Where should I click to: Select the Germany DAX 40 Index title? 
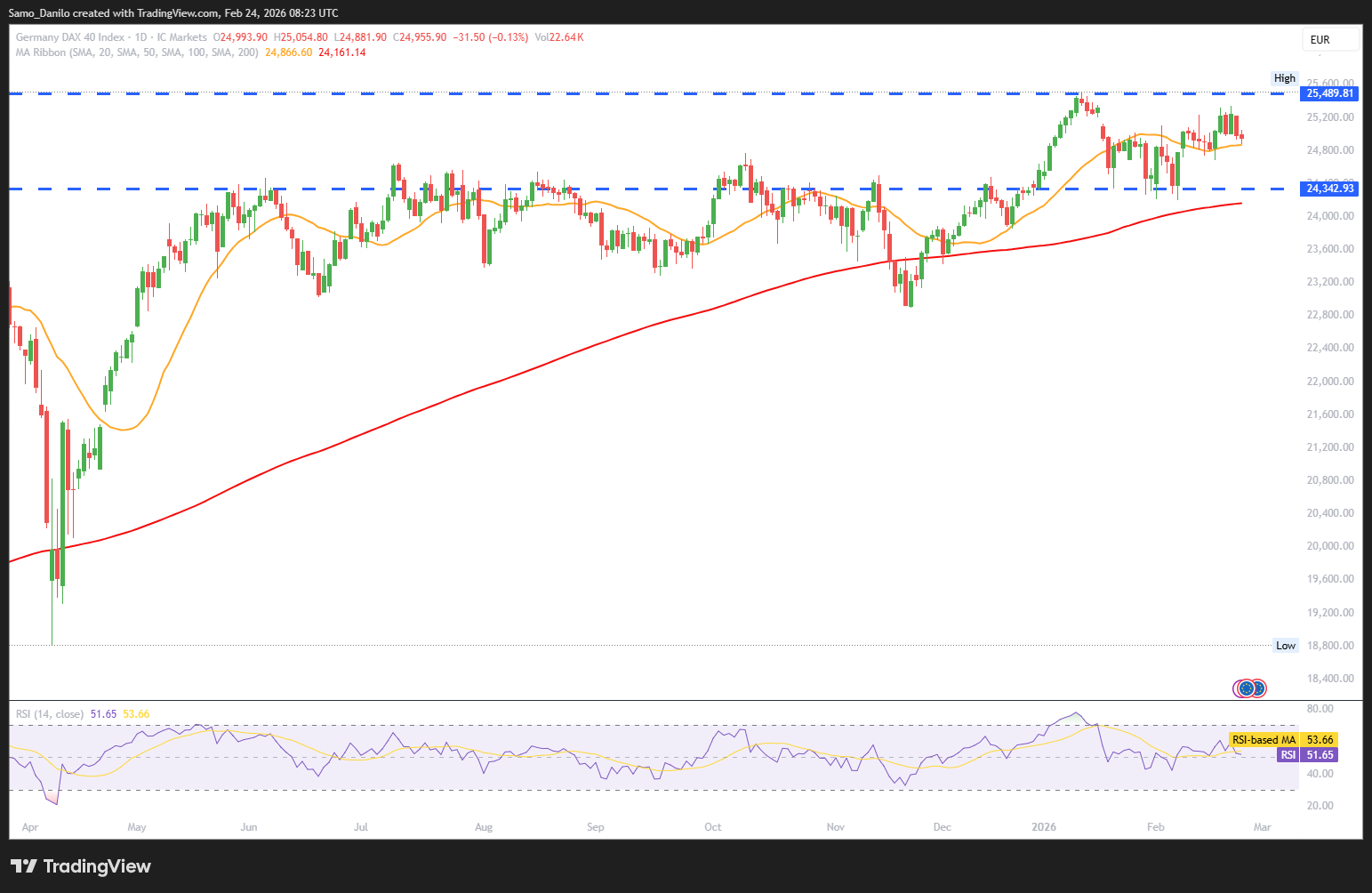click(70, 37)
